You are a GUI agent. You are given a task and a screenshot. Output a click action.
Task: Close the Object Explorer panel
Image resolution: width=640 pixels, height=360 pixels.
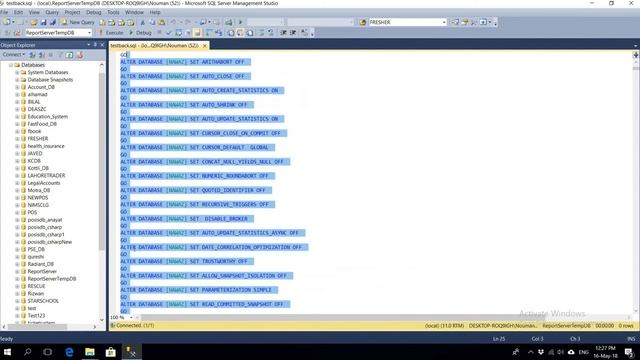[x=102, y=44]
